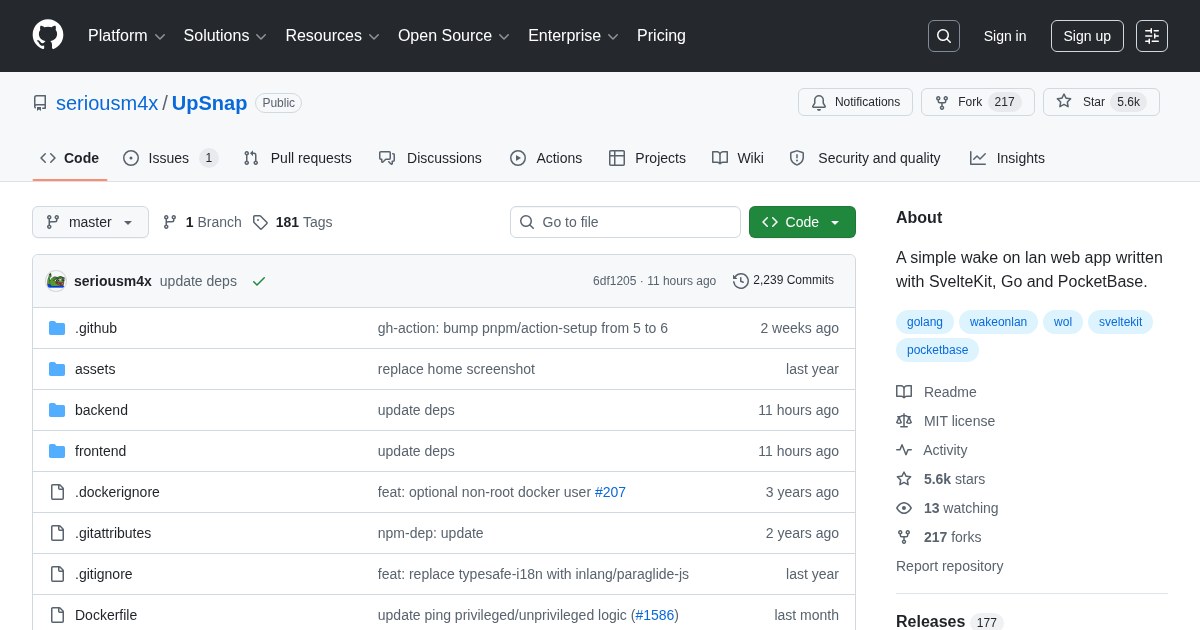The width and height of the screenshot is (1200, 630).
Task: Click the Report repository link
Action: (949, 566)
